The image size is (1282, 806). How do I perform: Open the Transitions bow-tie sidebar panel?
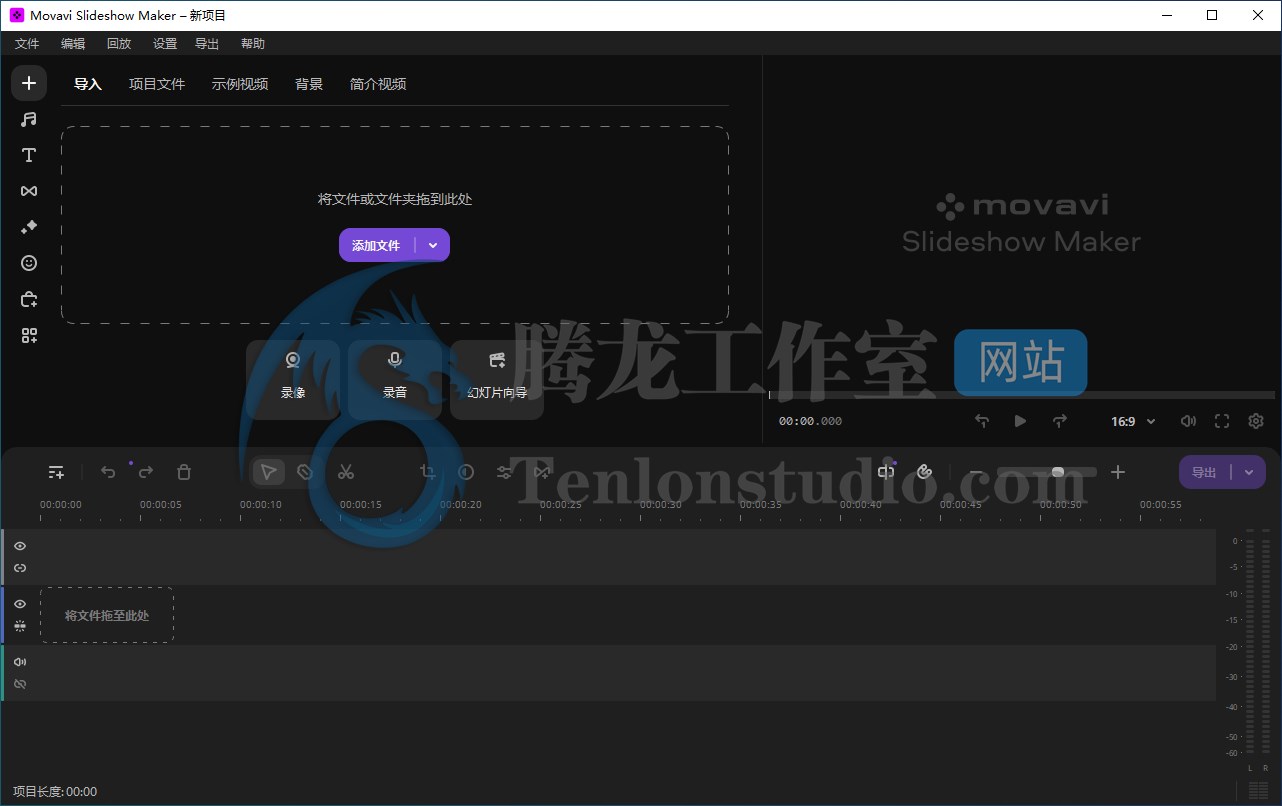pos(29,191)
